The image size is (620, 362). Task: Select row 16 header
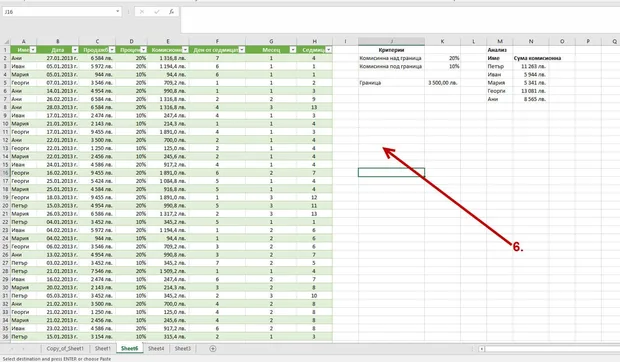(6, 173)
